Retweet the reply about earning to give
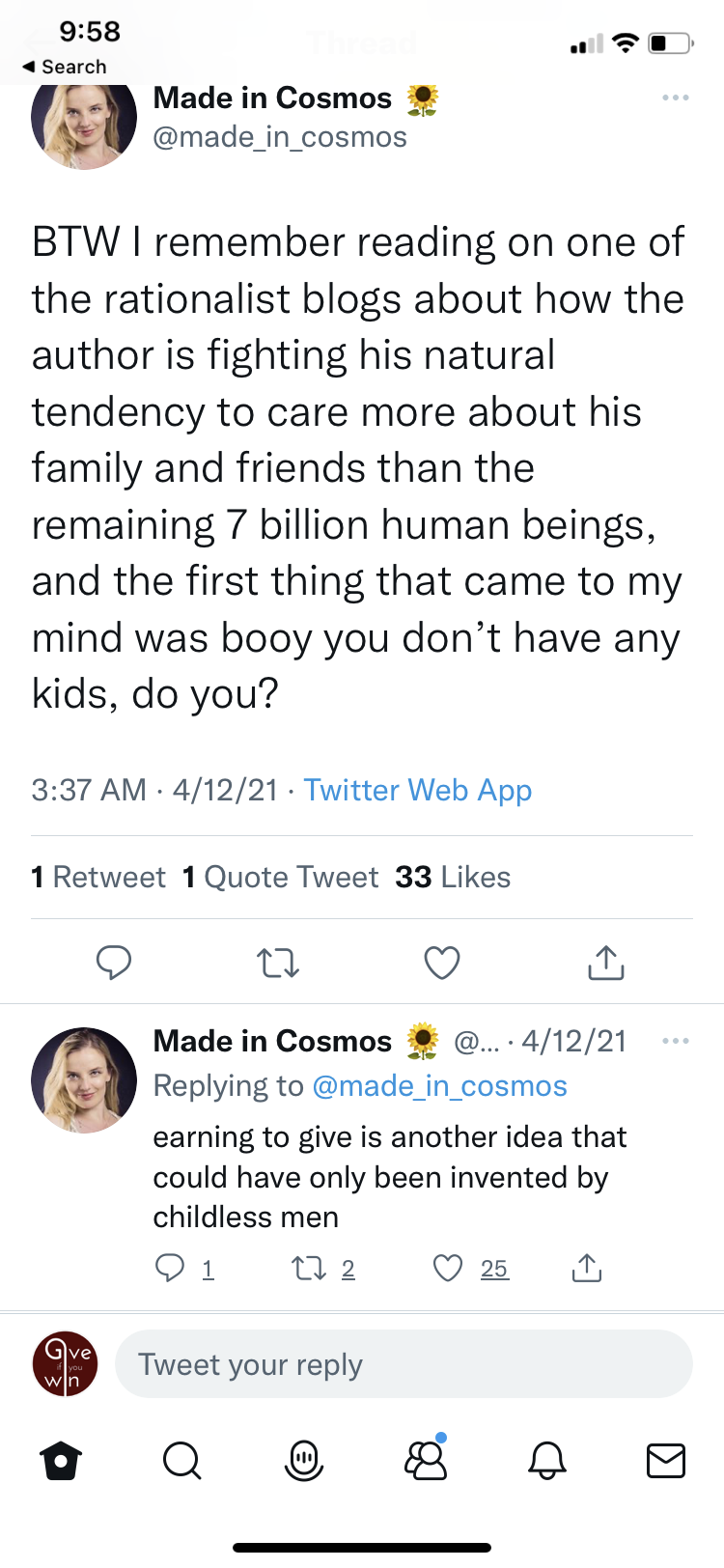The image size is (724, 1568). [309, 1268]
